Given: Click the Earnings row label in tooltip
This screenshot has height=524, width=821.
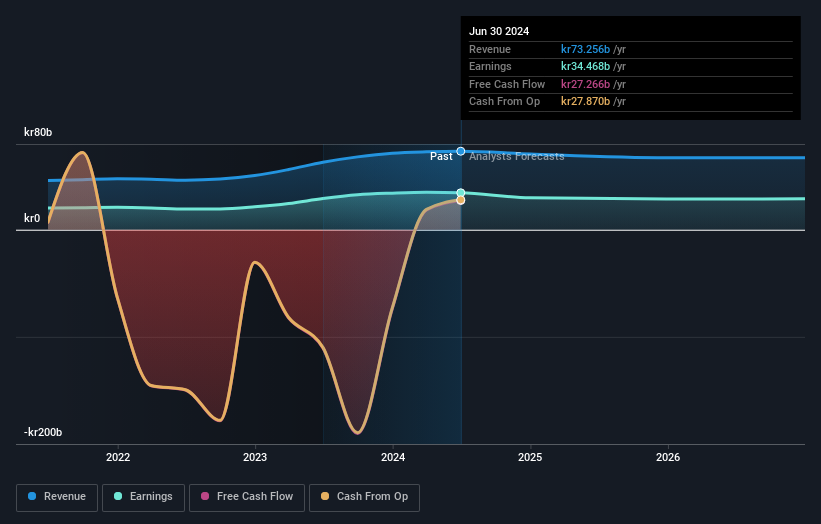Looking at the screenshot, I should [x=490, y=66].
